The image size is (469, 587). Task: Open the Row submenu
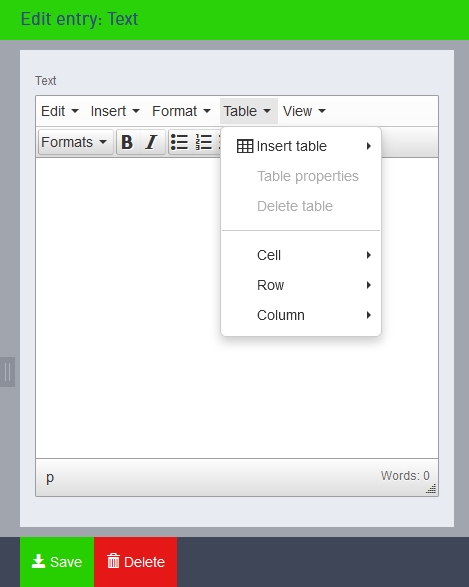(x=301, y=285)
